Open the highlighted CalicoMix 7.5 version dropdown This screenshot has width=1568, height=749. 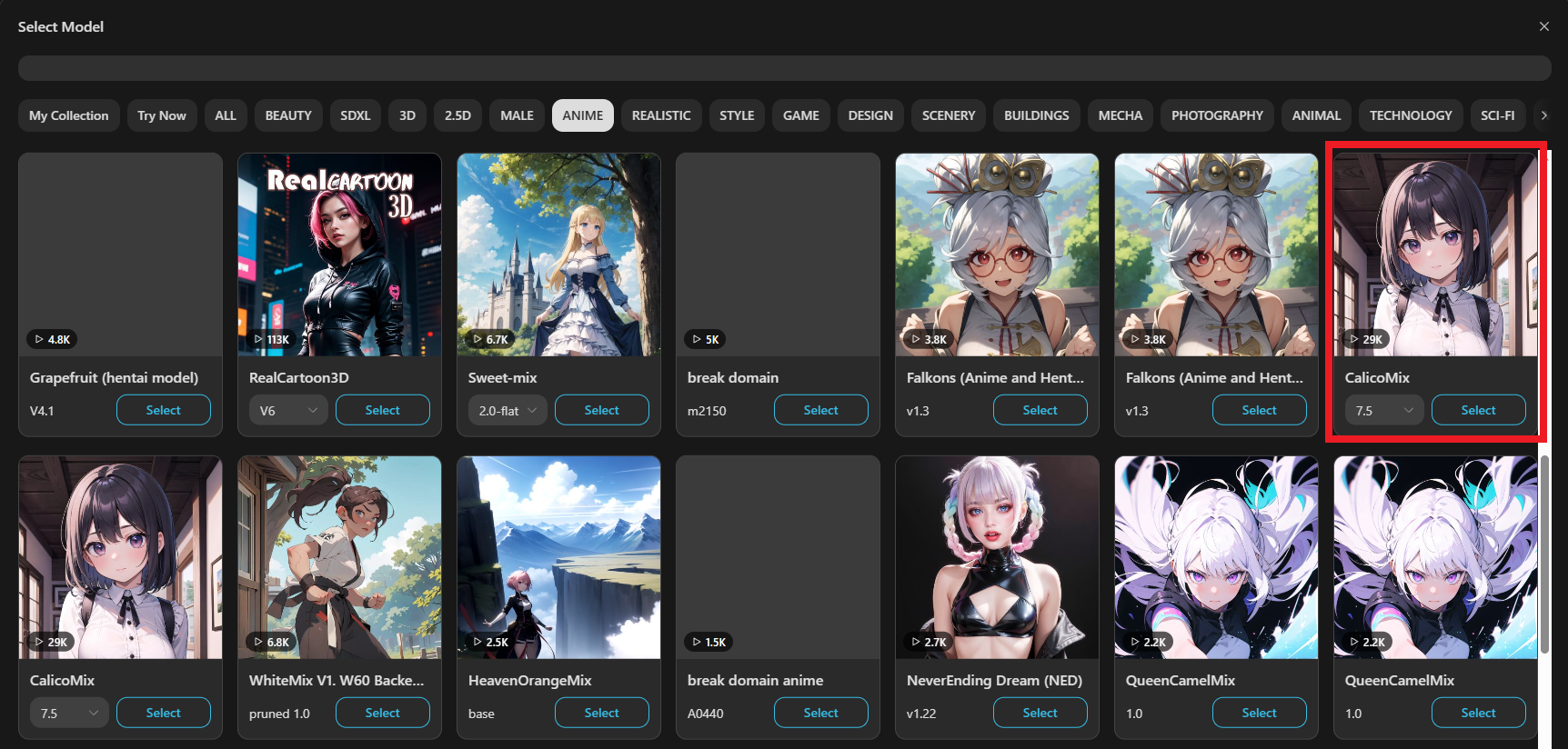(1383, 411)
